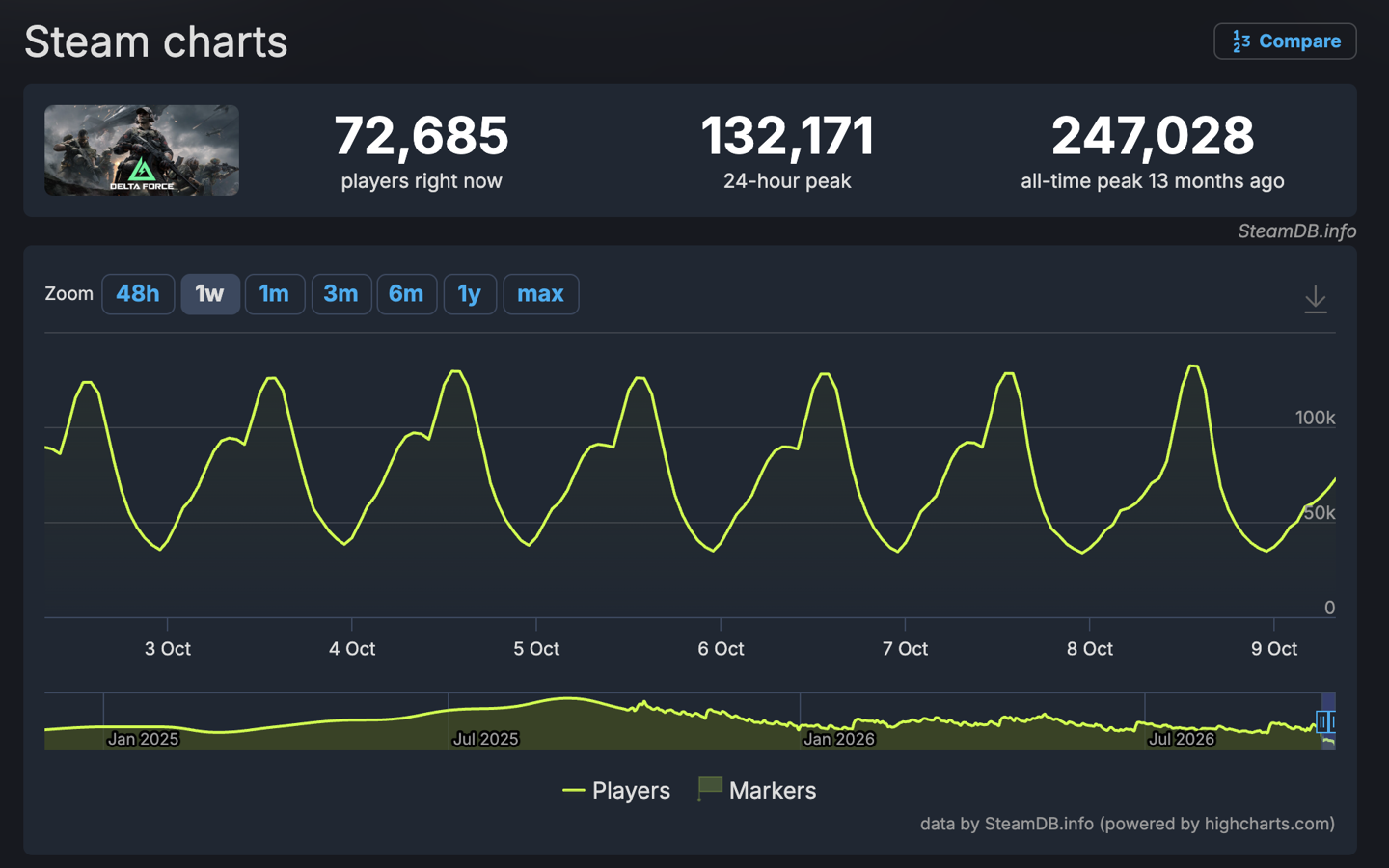Set chart zoom to 6m

pyautogui.click(x=406, y=294)
